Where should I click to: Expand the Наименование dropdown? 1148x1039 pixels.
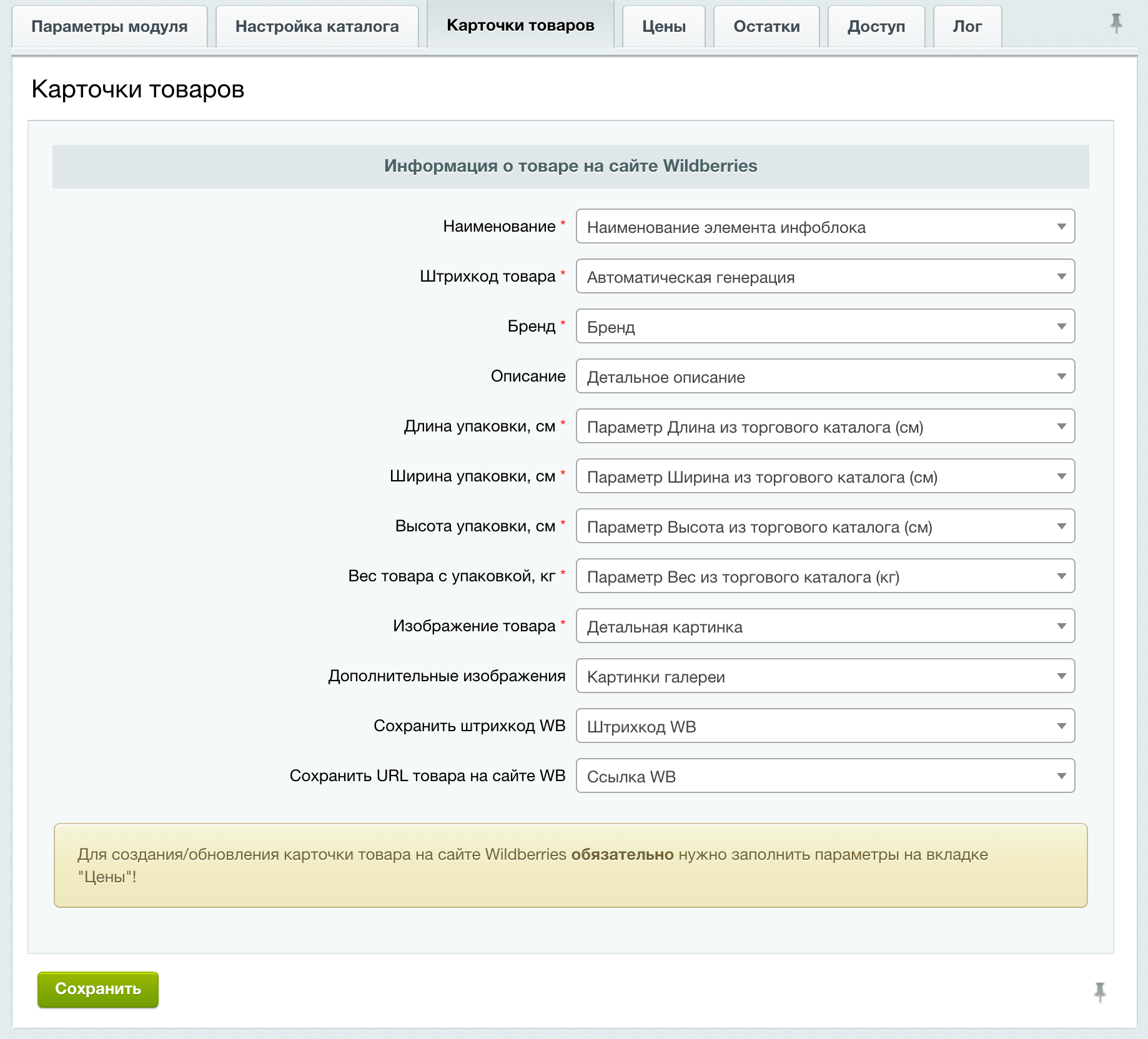click(824, 227)
